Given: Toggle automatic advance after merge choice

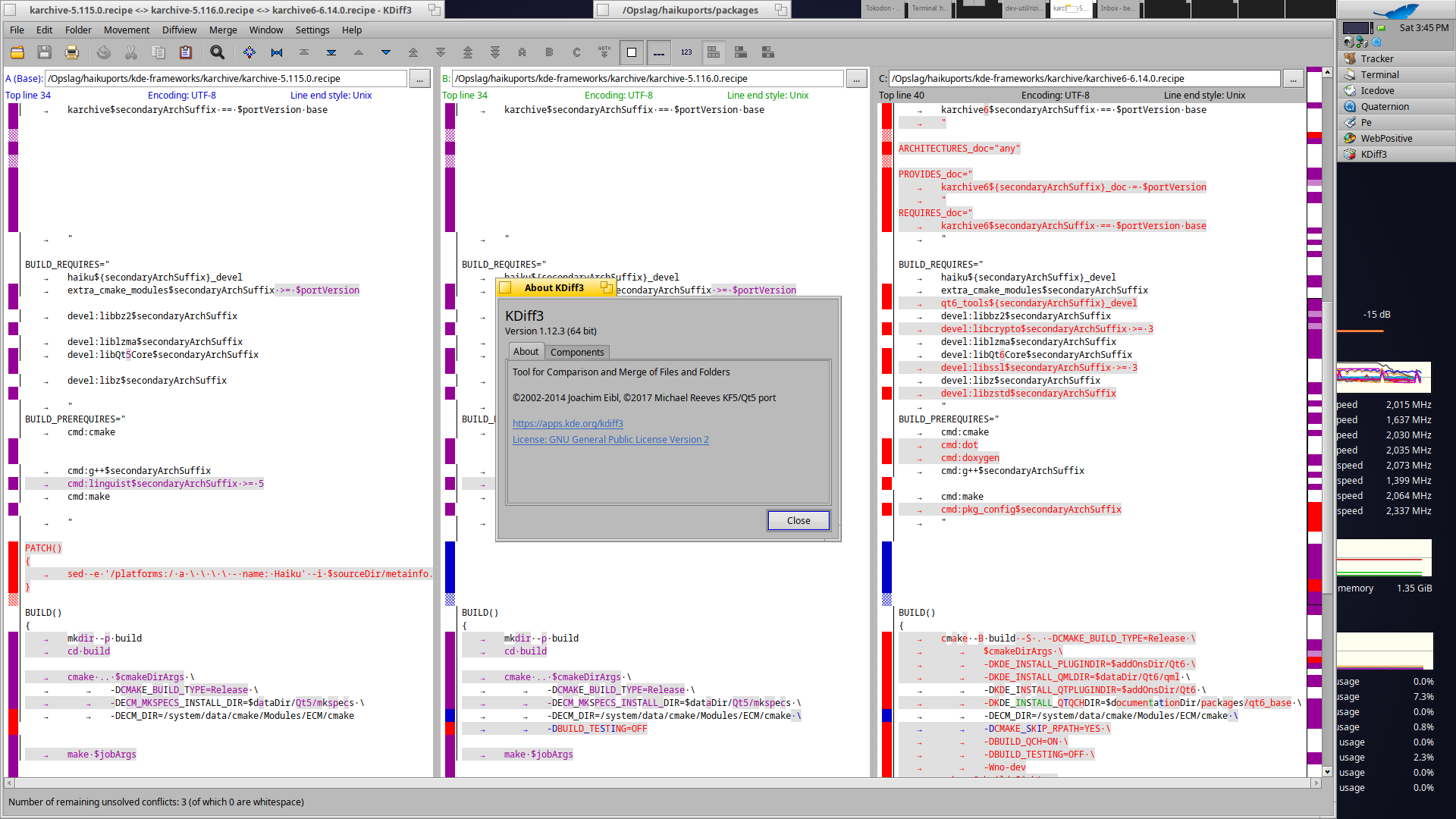Looking at the screenshot, I should coord(604,52).
